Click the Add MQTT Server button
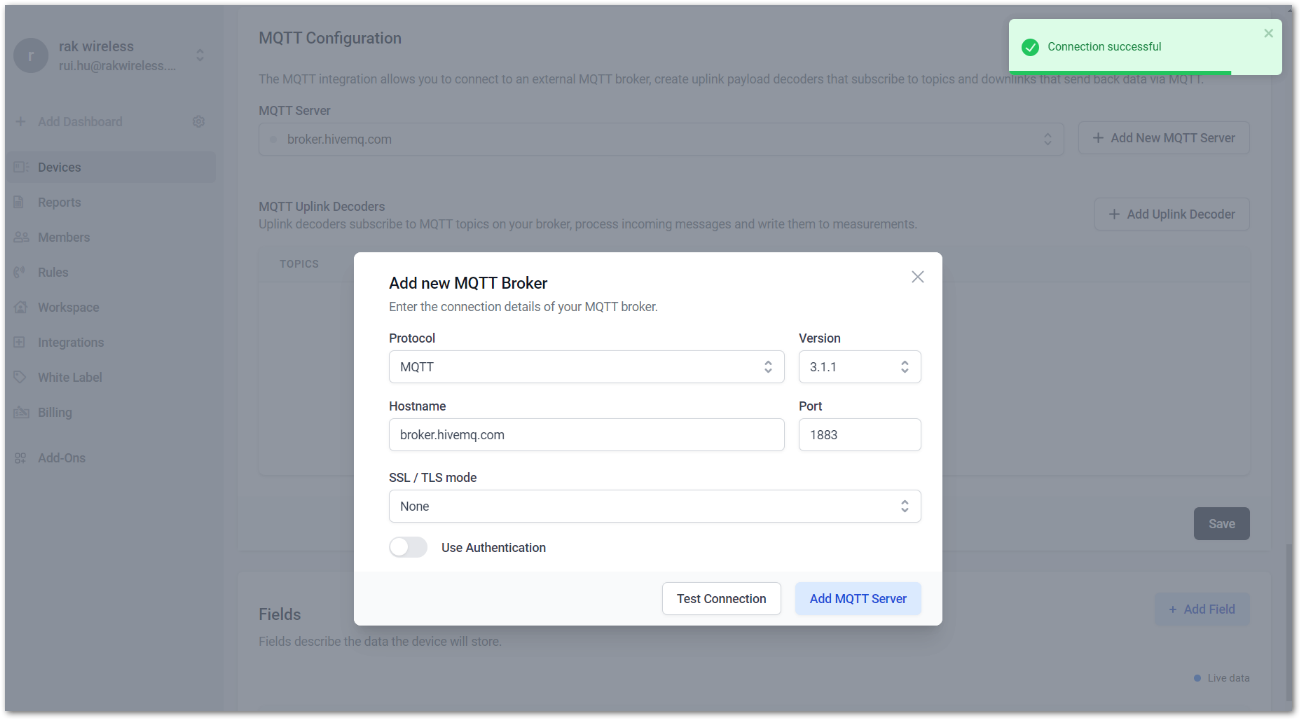This screenshot has width=1301, height=720. click(x=858, y=599)
